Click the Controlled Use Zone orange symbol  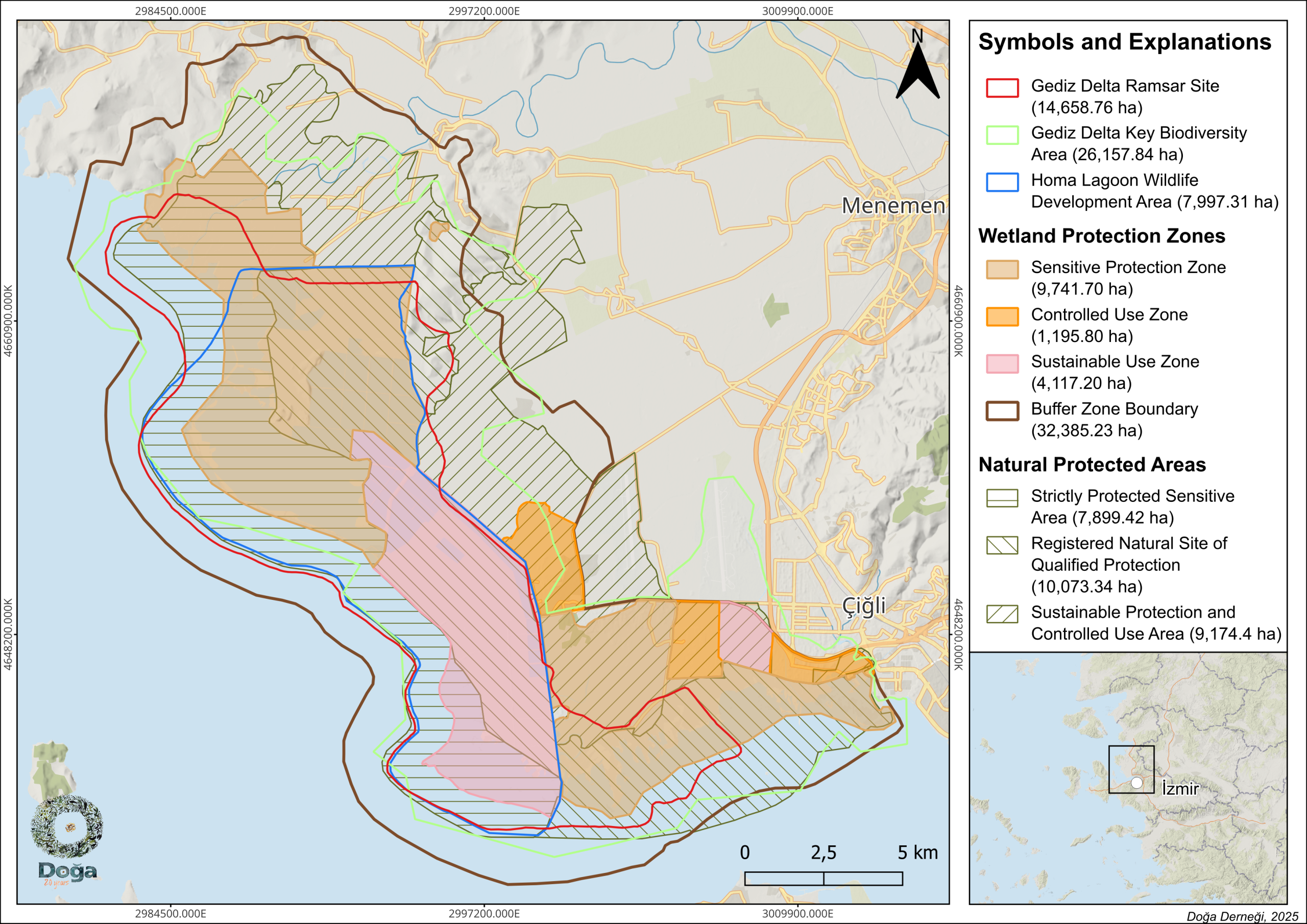(1002, 315)
